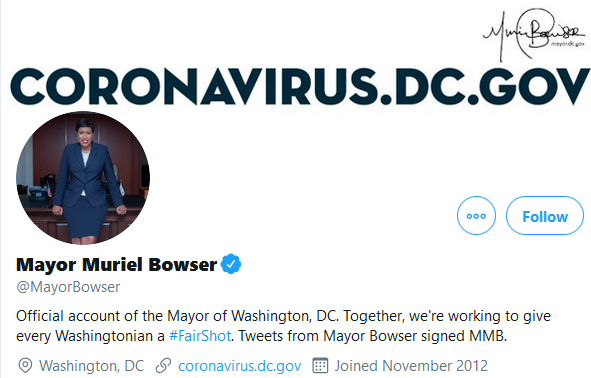Image resolution: width=591 pixels, height=378 pixels.
Task: Click the Mayor Muriel Bowser display name
Action: tap(116, 265)
